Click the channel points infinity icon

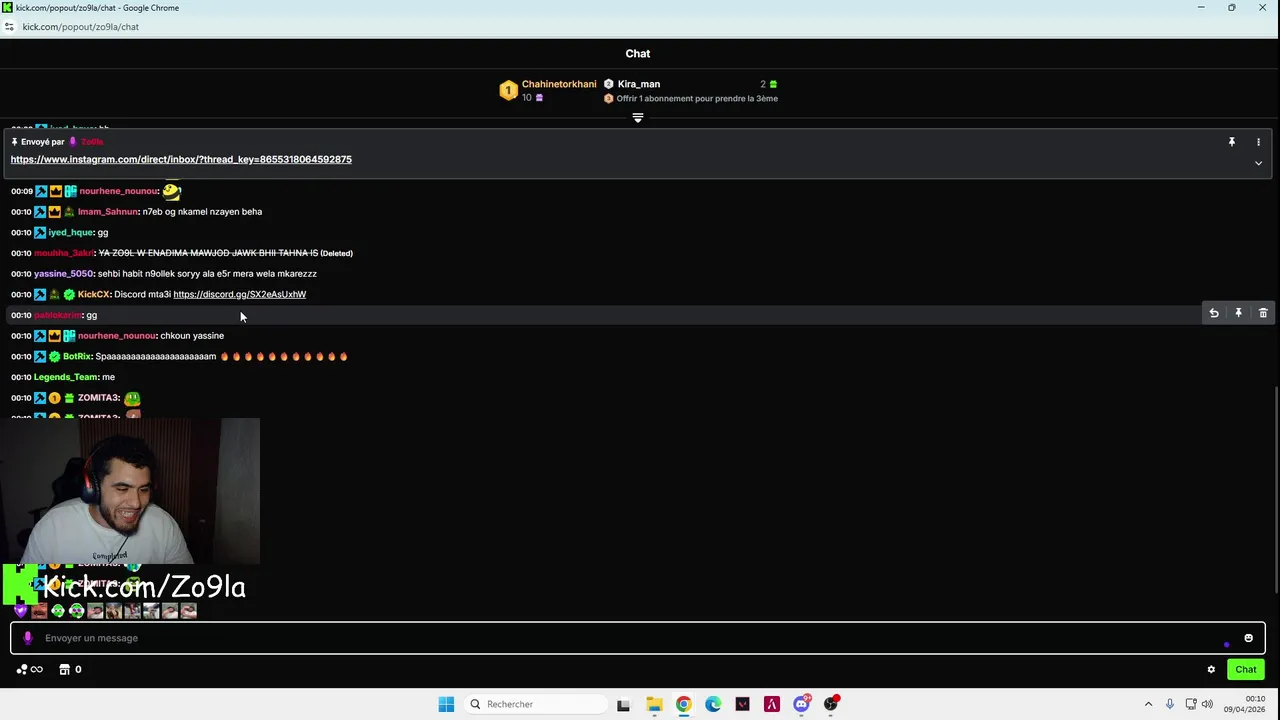click(x=31, y=670)
